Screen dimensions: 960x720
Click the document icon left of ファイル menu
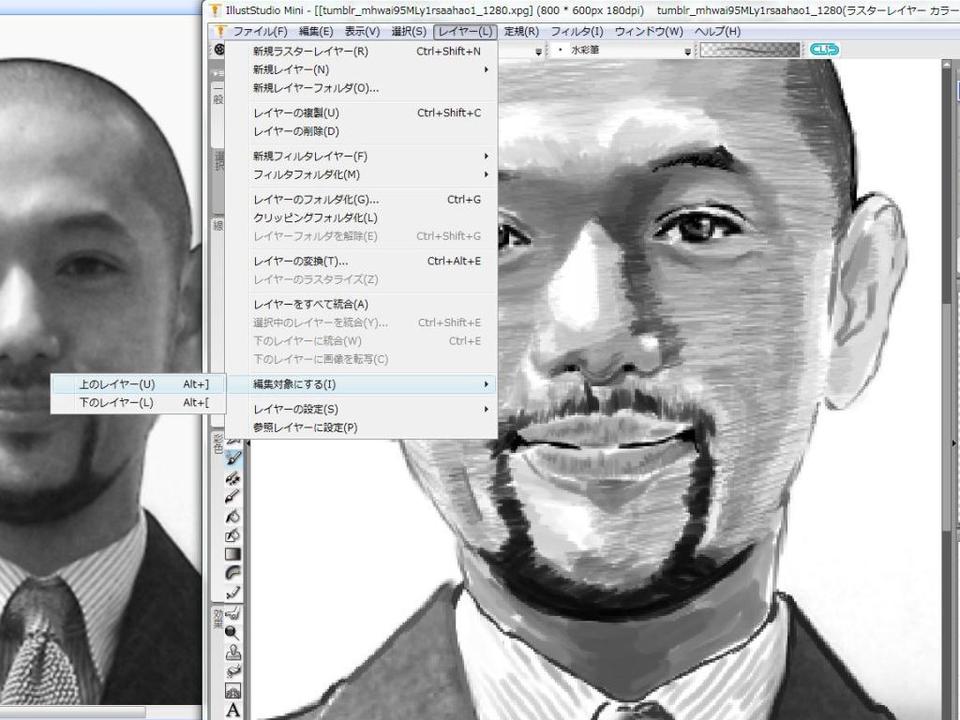tap(219, 31)
